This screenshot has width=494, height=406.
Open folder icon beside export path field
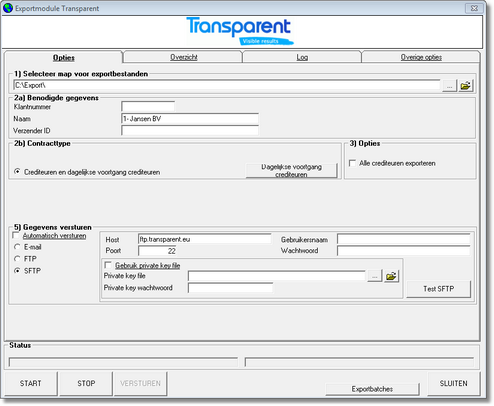(x=465, y=86)
